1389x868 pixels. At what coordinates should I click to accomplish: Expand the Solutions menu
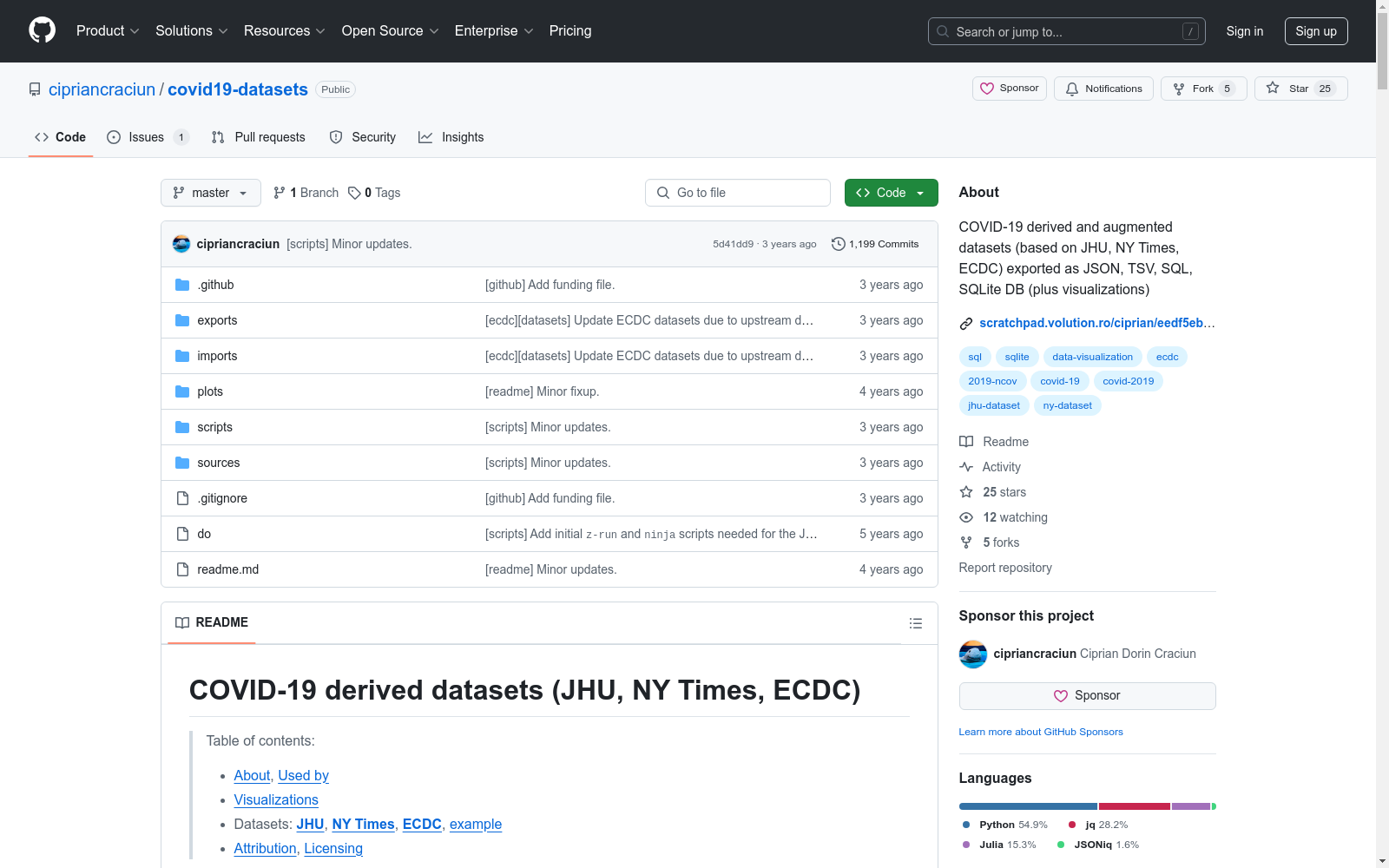[x=192, y=31]
